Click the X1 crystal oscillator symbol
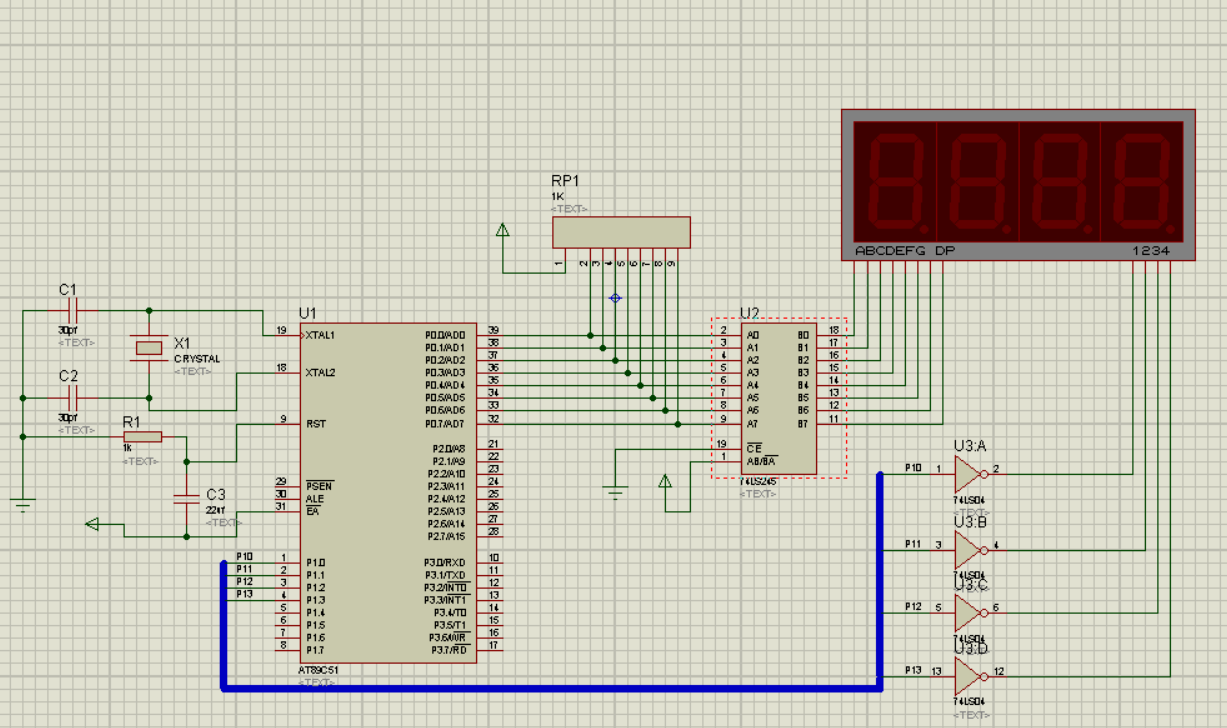The height and width of the screenshot is (728, 1227). (149, 347)
